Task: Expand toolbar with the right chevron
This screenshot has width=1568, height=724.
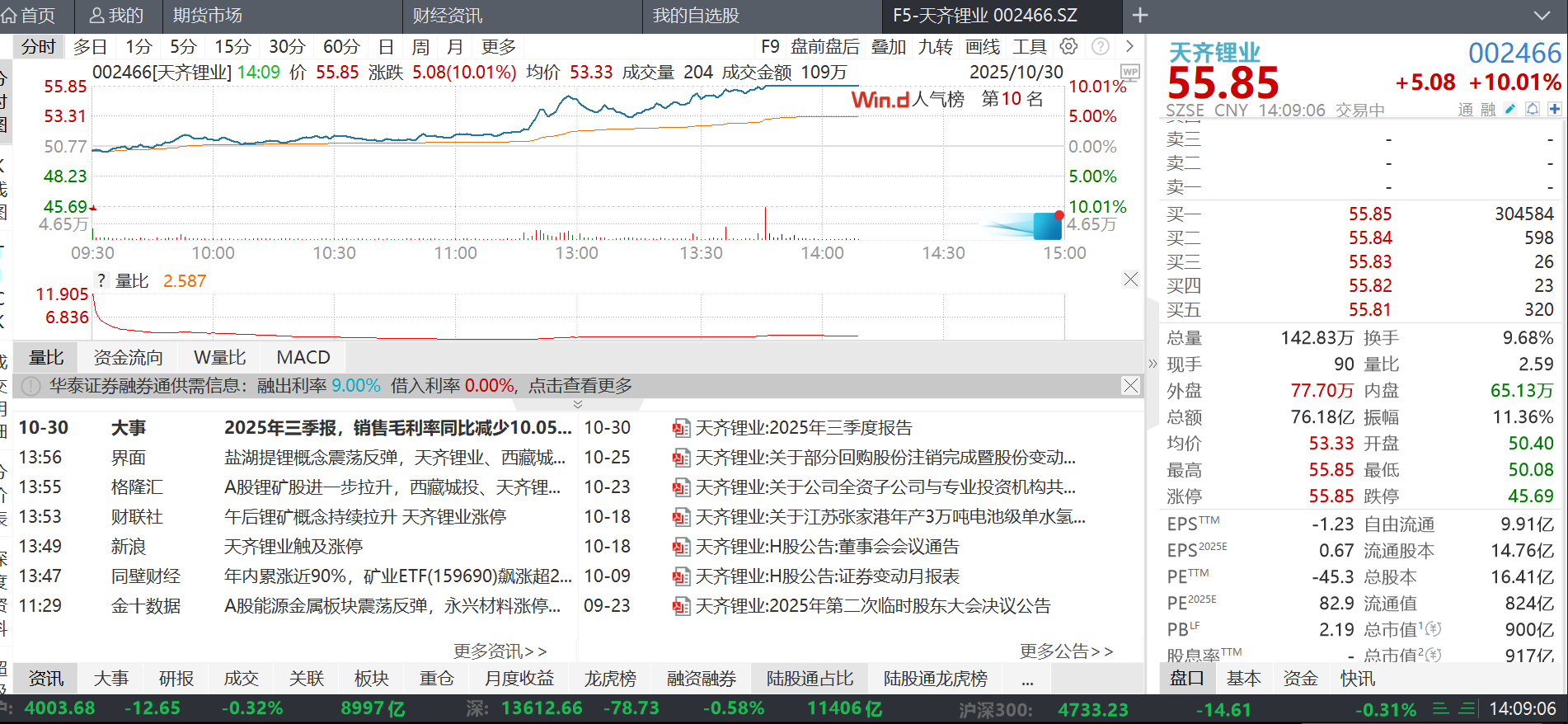Action: pos(1129,46)
